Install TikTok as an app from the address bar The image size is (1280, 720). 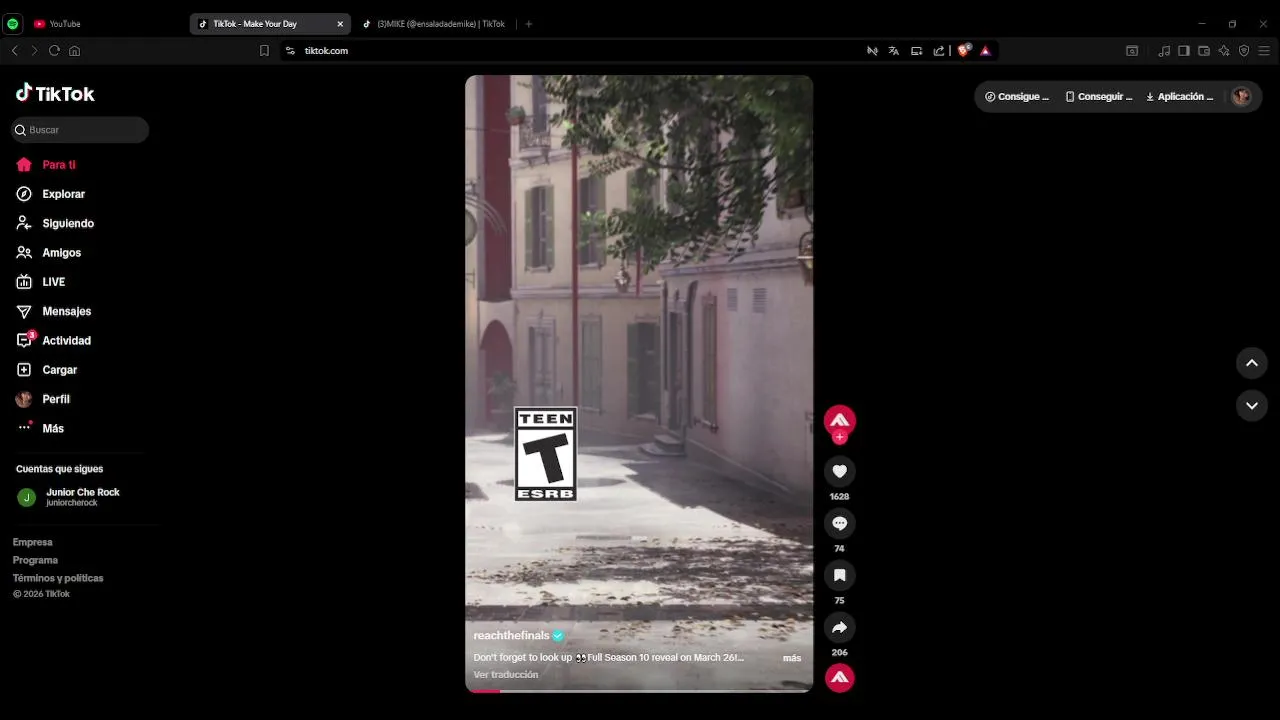pos(916,51)
